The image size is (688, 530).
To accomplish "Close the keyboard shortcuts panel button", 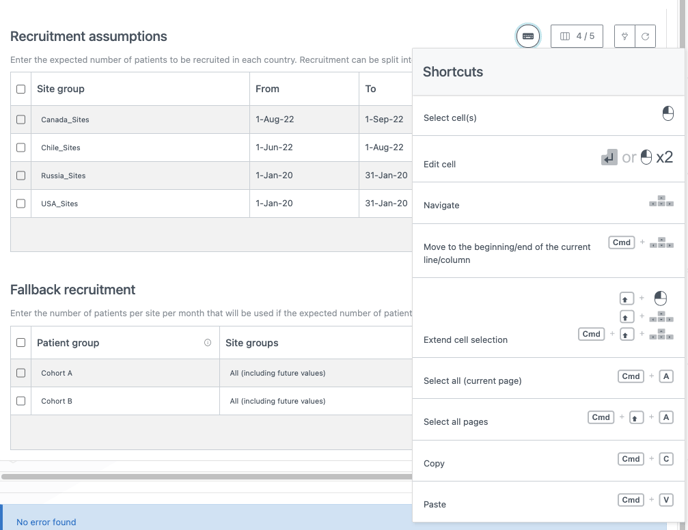I will tap(528, 37).
